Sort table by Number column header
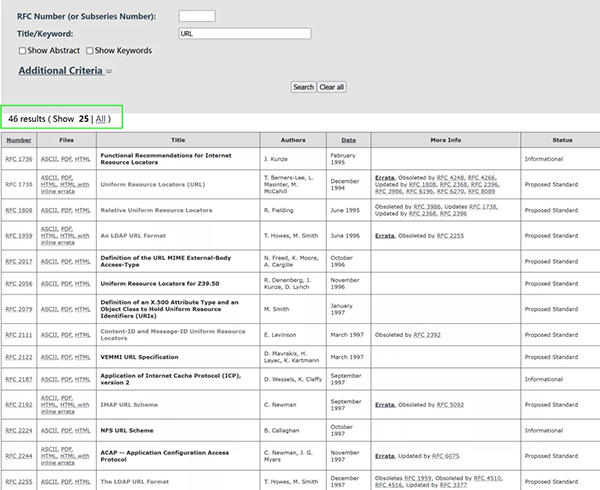The image size is (600, 490). pyautogui.click(x=19, y=140)
